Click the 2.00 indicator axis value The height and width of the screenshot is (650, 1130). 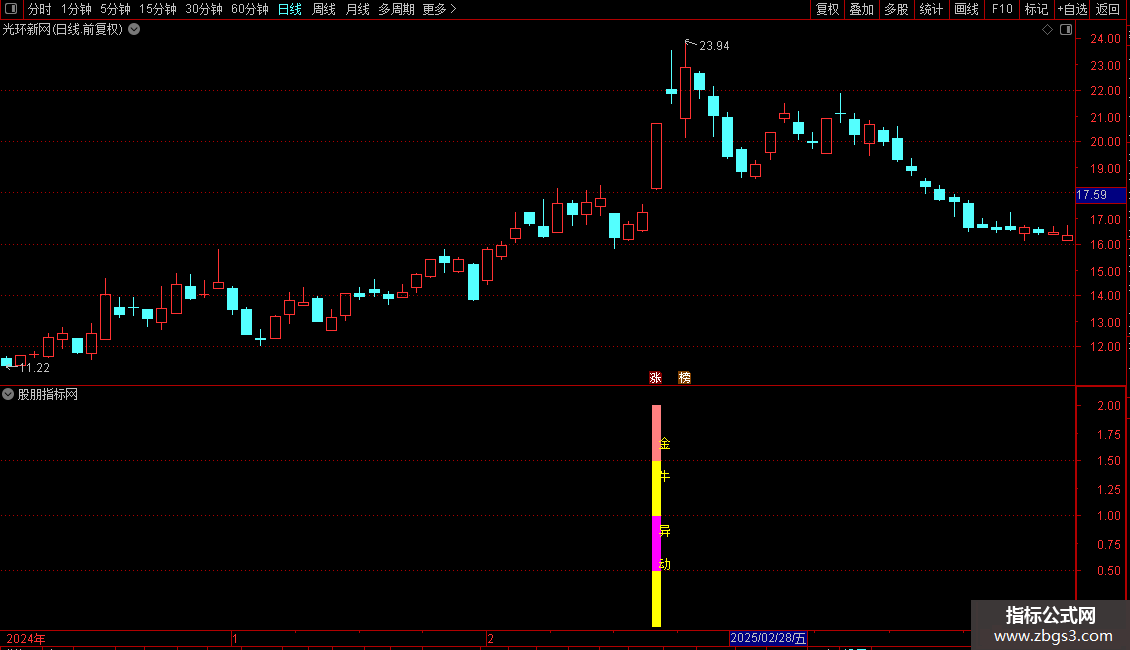[x=1108, y=406]
